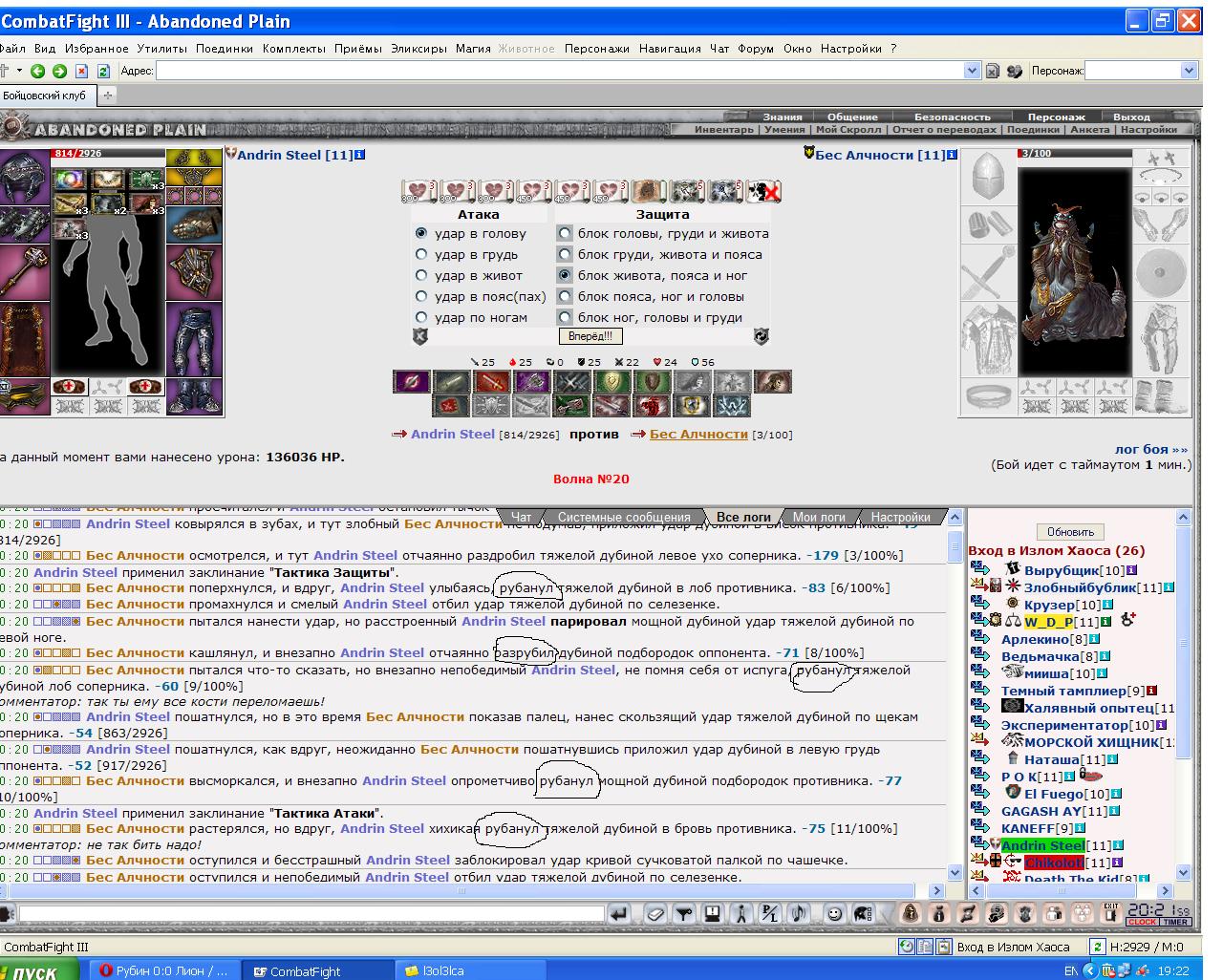The width and height of the screenshot is (1223, 980).
Task: Click the Безопасность header button
Action: click(x=953, y=117)
